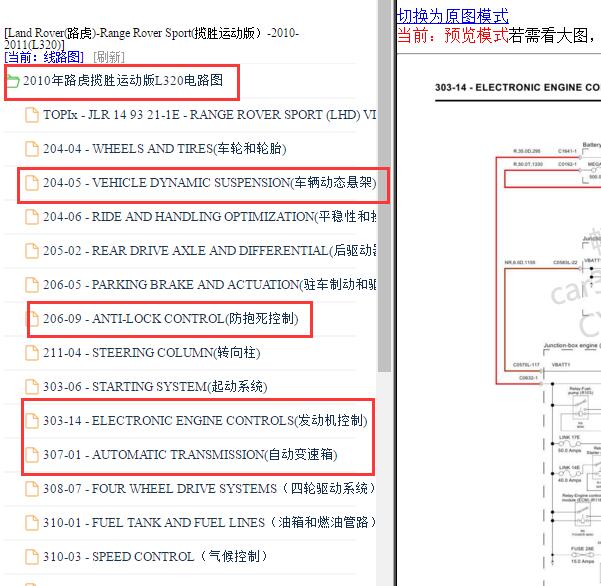601x586 pixels.
Task: Click the 303-14 ELECTRONIC ENGINE heading in the preview
Action: click(518, 87)
